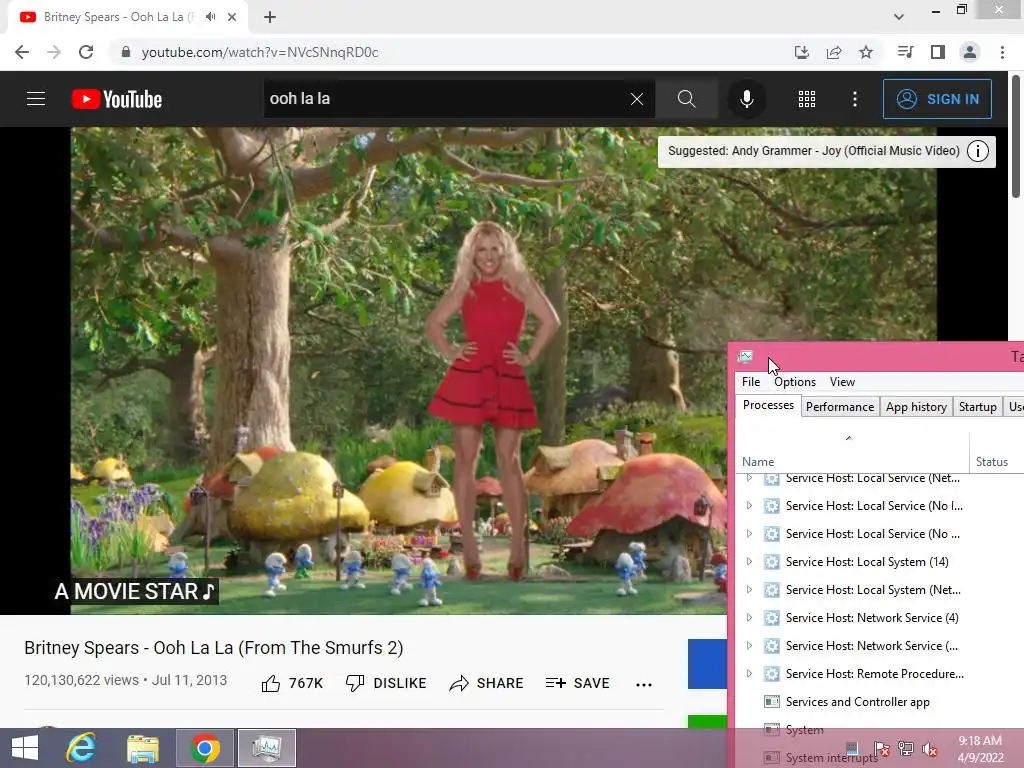View site security lock information
Screen dimensions: 1024x768
pos(126,52)
